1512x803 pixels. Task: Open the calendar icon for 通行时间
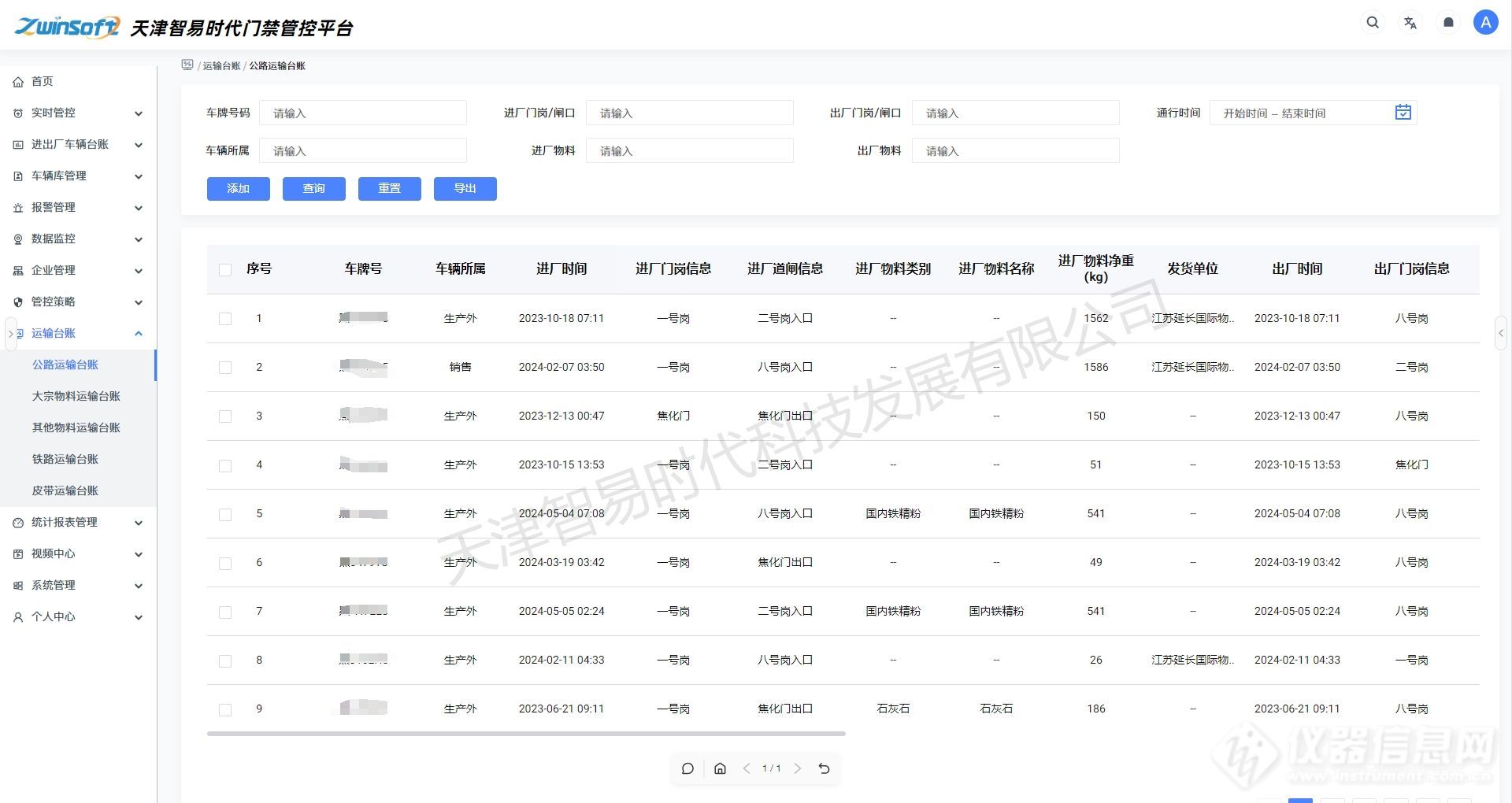click(x=1403, y=113)
